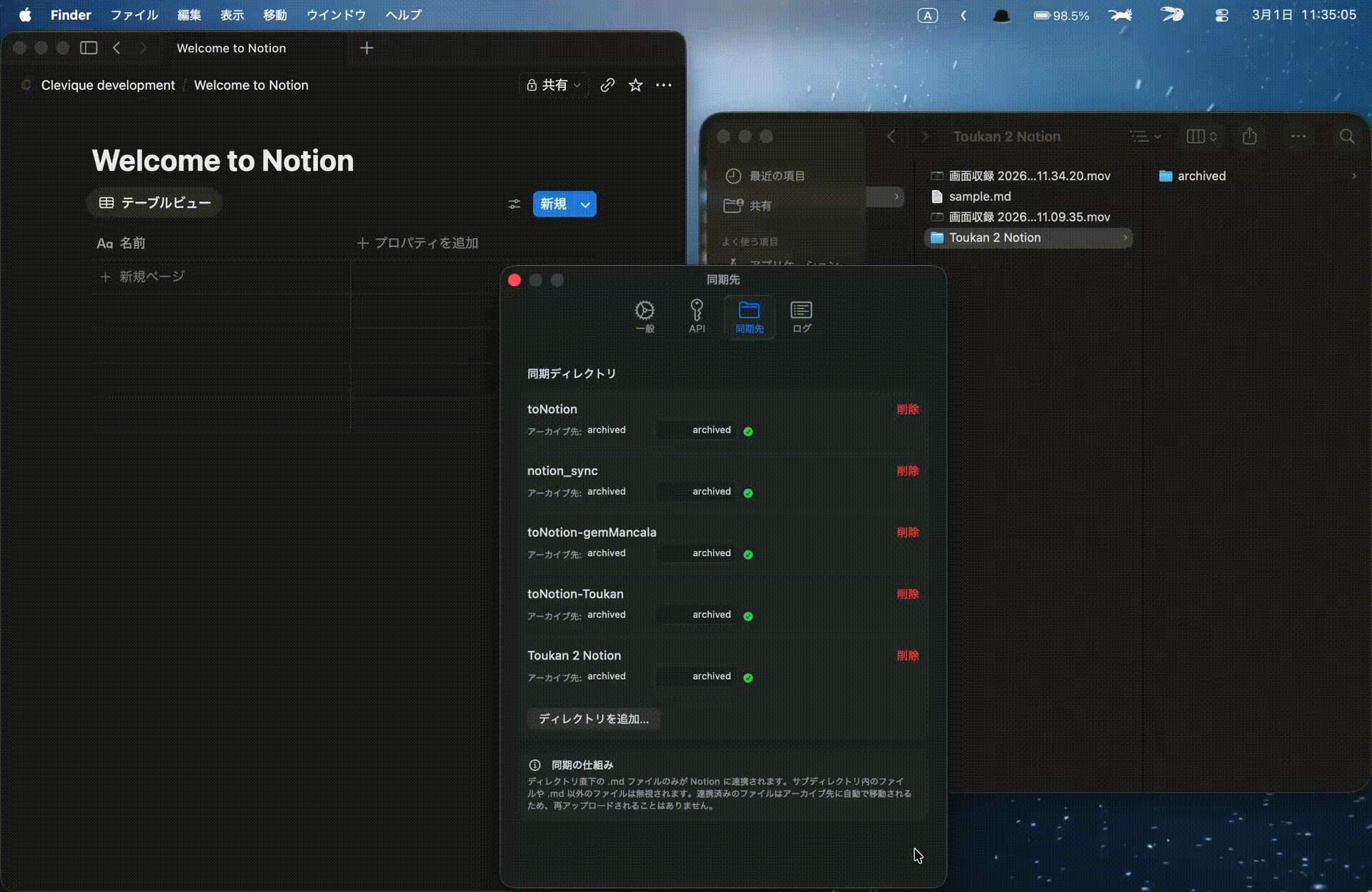
Task: Open the Notion page more options menu
Action: coord(663,85)
